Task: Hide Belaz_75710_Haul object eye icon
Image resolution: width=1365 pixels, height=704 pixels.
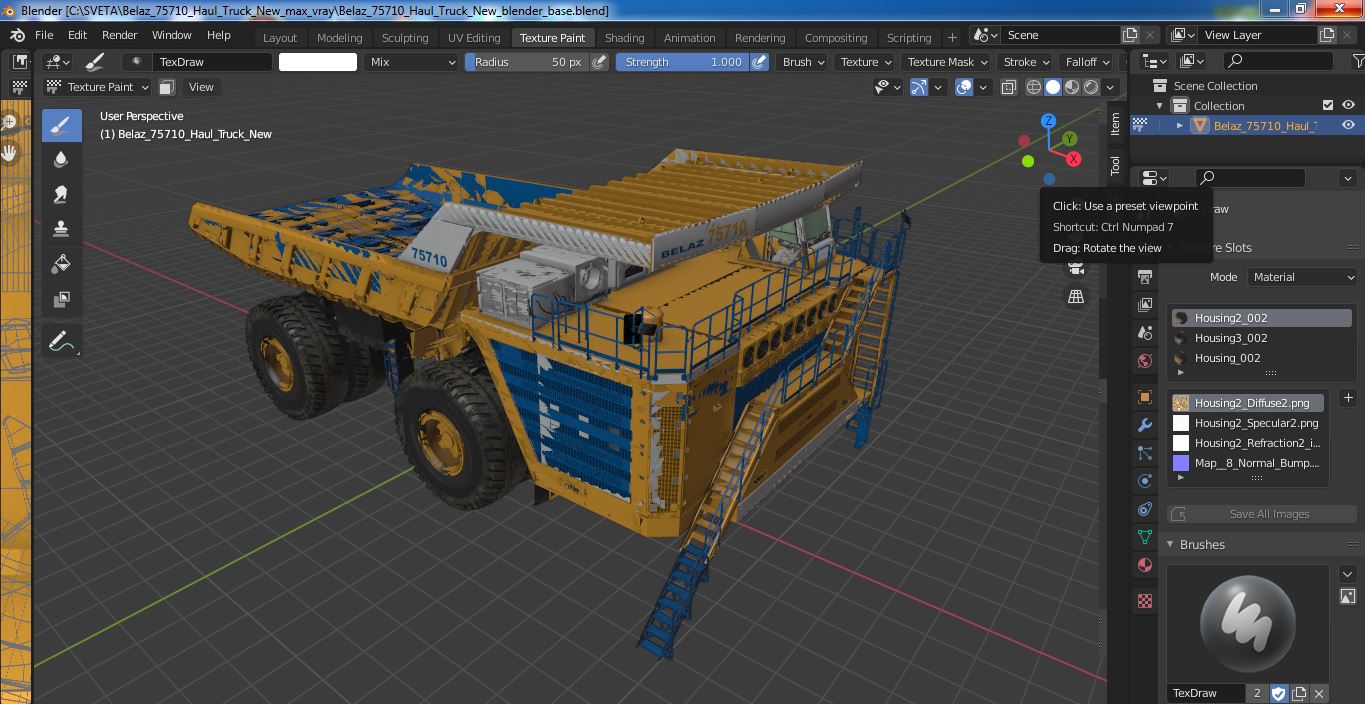Action: click(1348, 125)
